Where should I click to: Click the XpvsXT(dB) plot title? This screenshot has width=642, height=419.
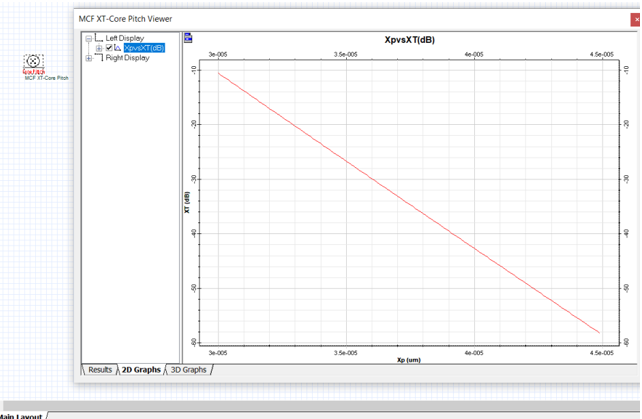[x=409, y=40]
